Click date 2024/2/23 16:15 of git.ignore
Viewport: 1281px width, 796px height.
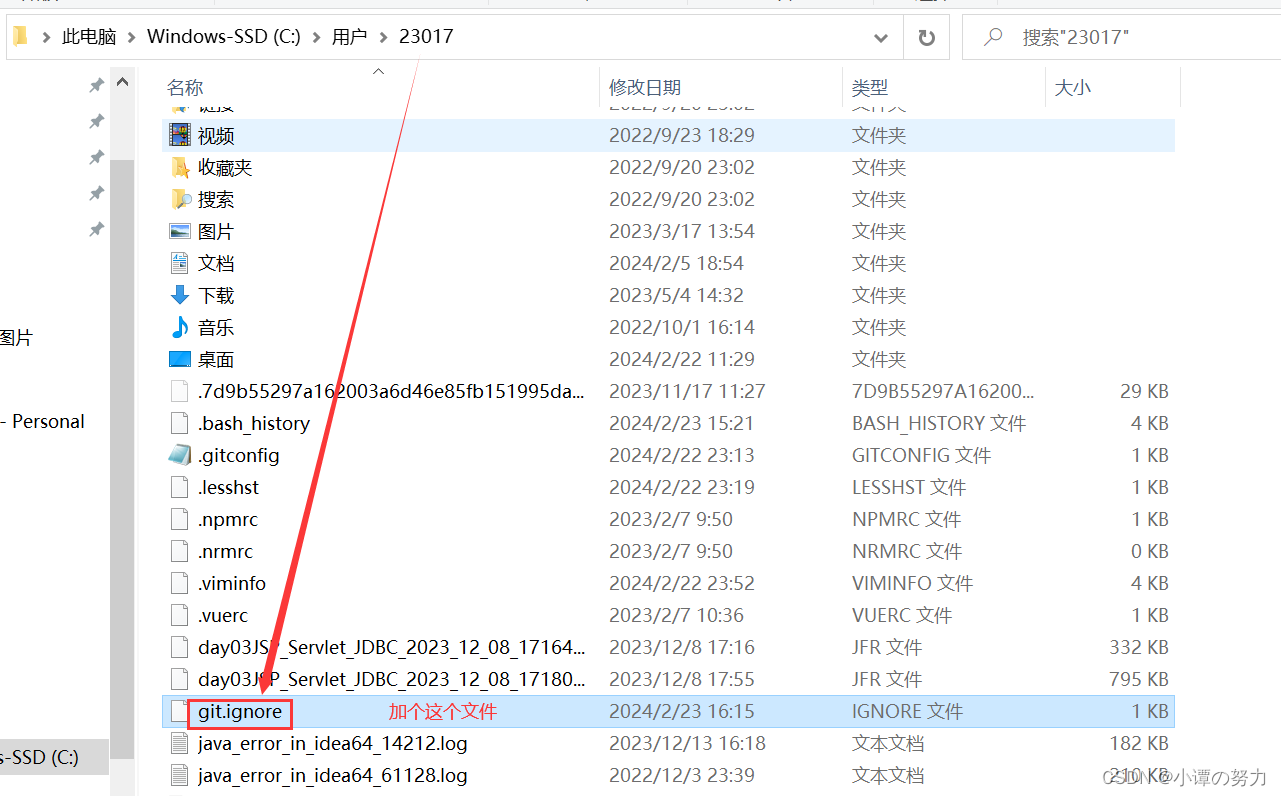682,711
